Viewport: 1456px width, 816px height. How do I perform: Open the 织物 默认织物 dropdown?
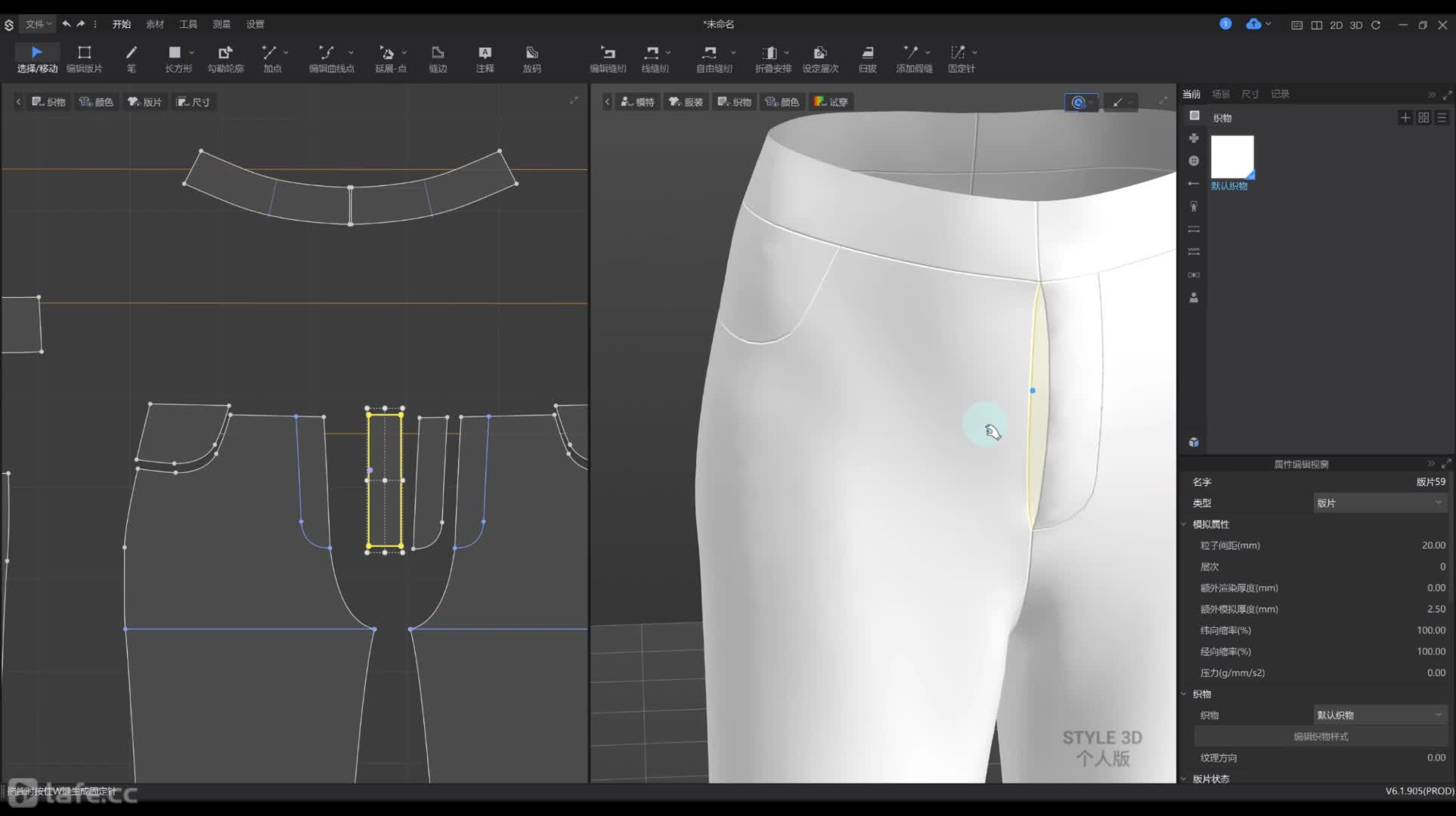[1380, 715]
